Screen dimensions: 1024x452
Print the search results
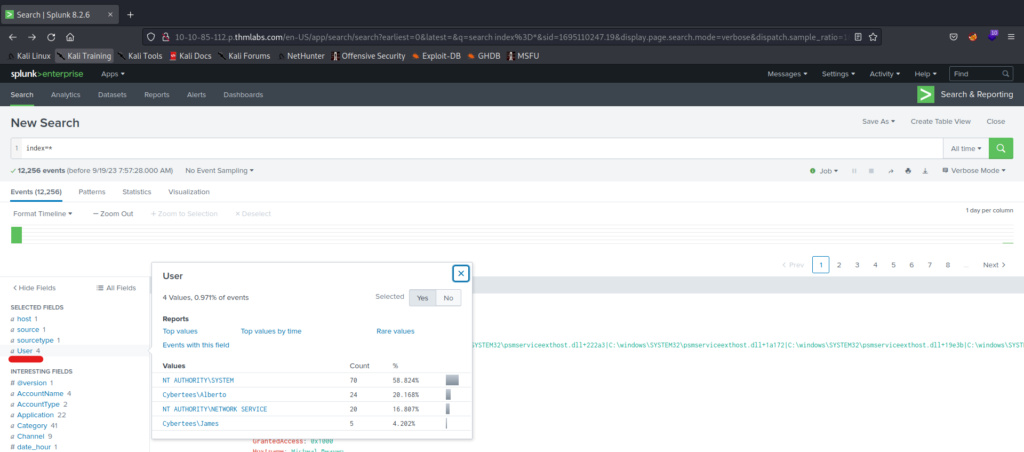907,170
